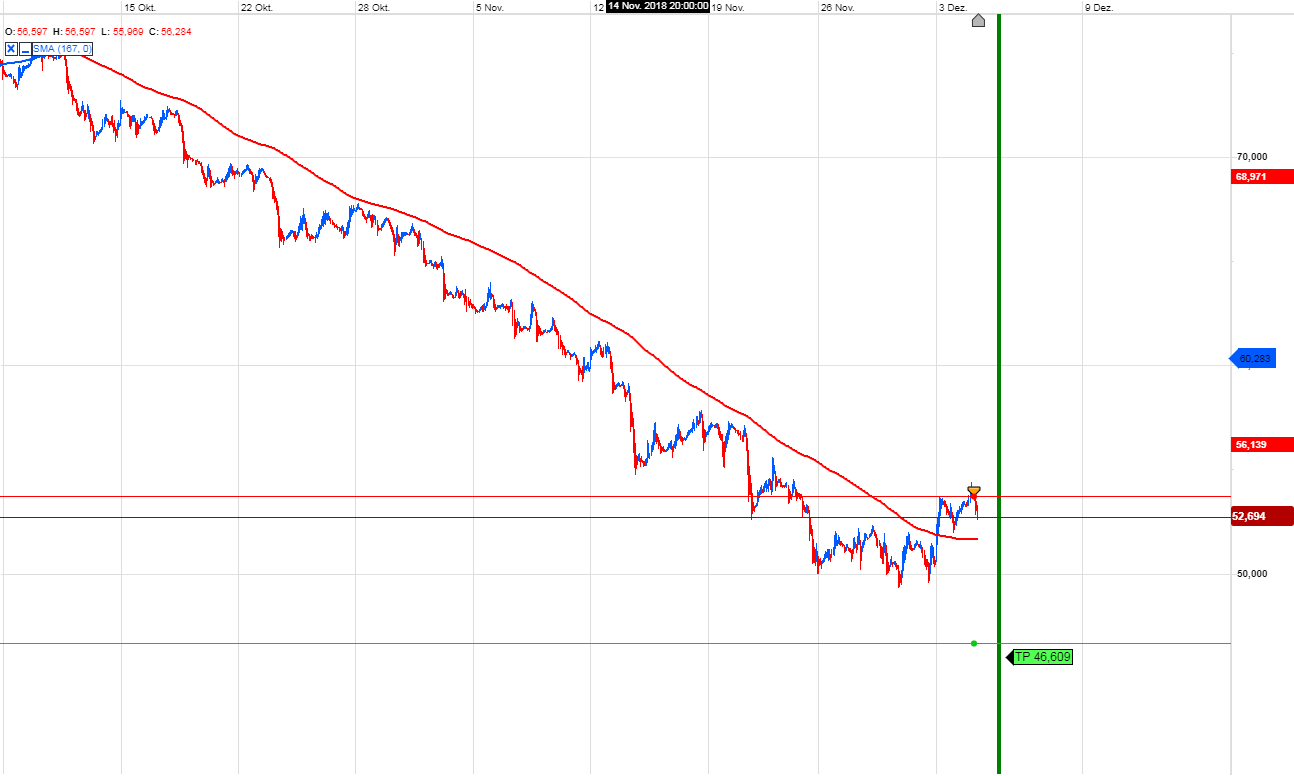Click the 50,000 price axis label
1294x776 pixels.
point(1250,573)
